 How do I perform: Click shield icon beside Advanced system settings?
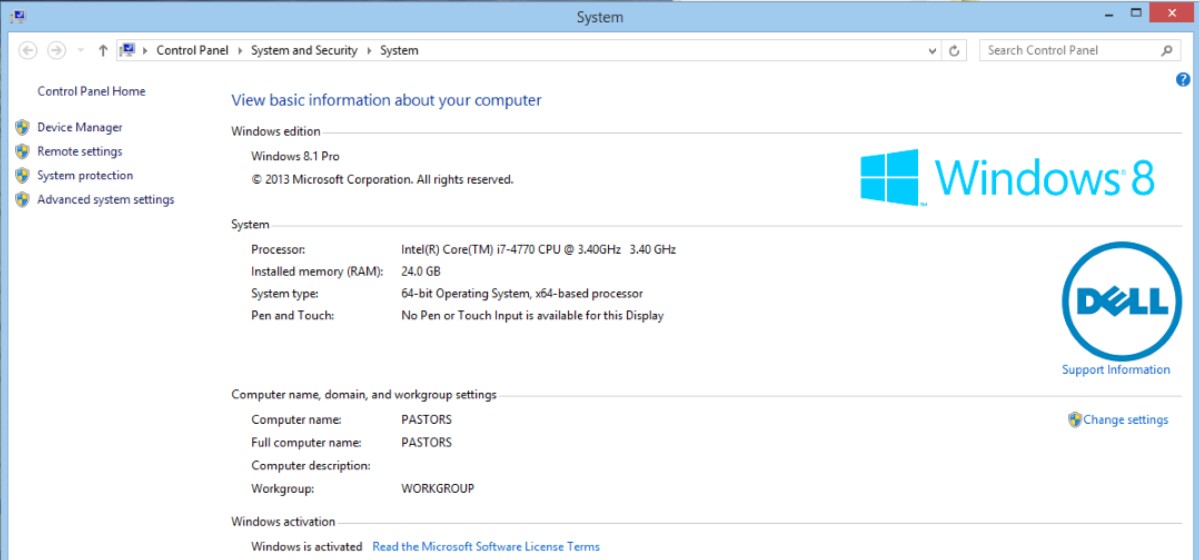point(22,200)
